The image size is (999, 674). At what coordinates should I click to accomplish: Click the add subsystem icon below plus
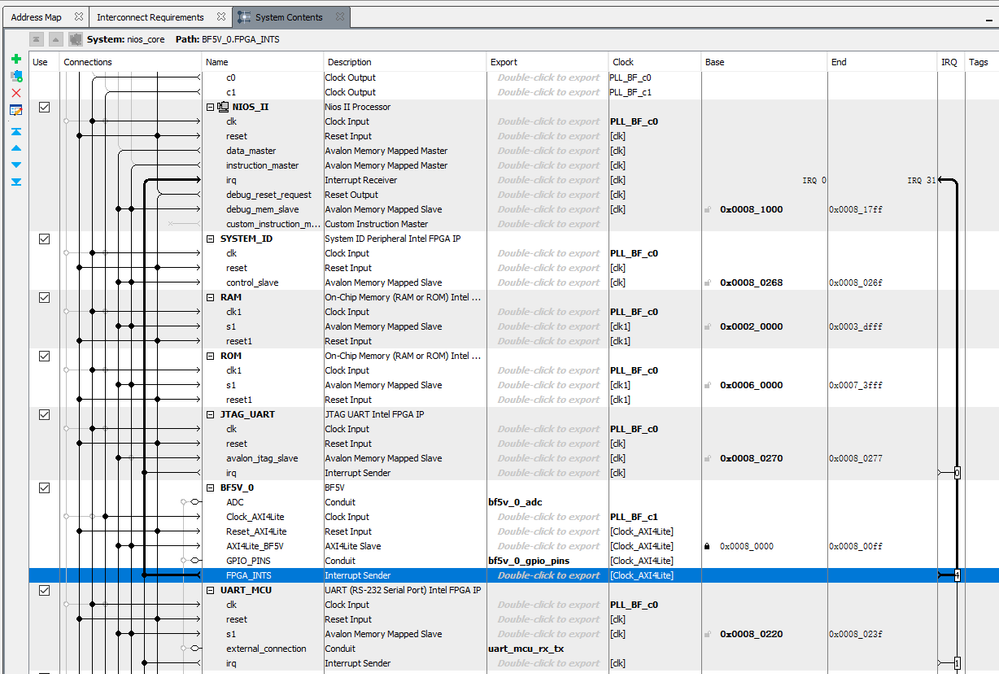pos(16,76)
